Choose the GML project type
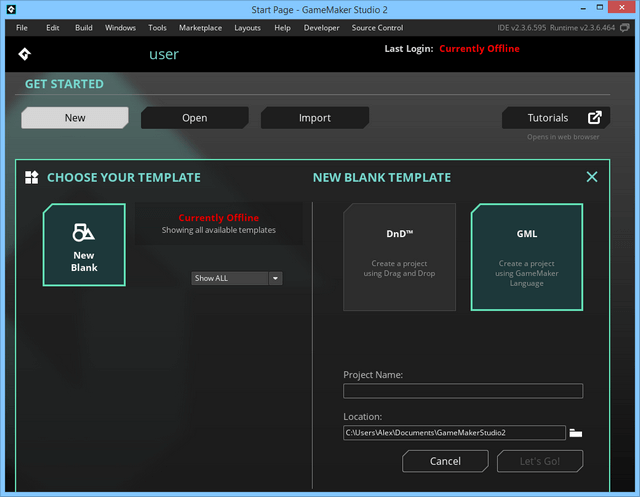This screenshot has width=640, height=497. click(x=527, y=257)
